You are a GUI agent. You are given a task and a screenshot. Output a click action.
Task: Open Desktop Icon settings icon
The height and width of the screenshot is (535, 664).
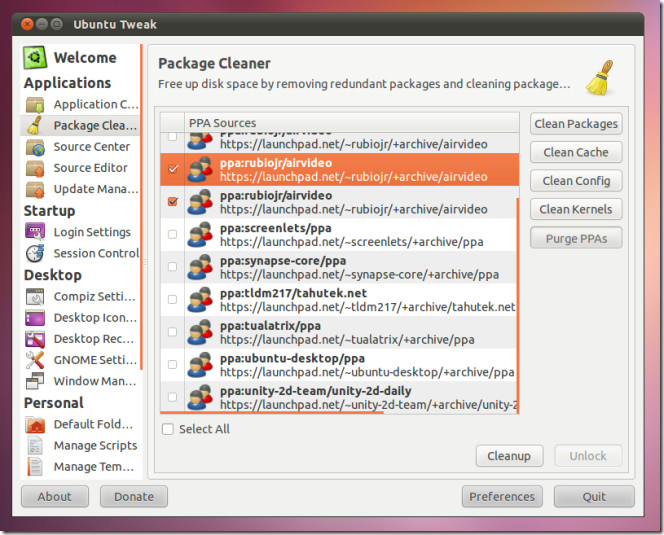[x=35, y=318]
